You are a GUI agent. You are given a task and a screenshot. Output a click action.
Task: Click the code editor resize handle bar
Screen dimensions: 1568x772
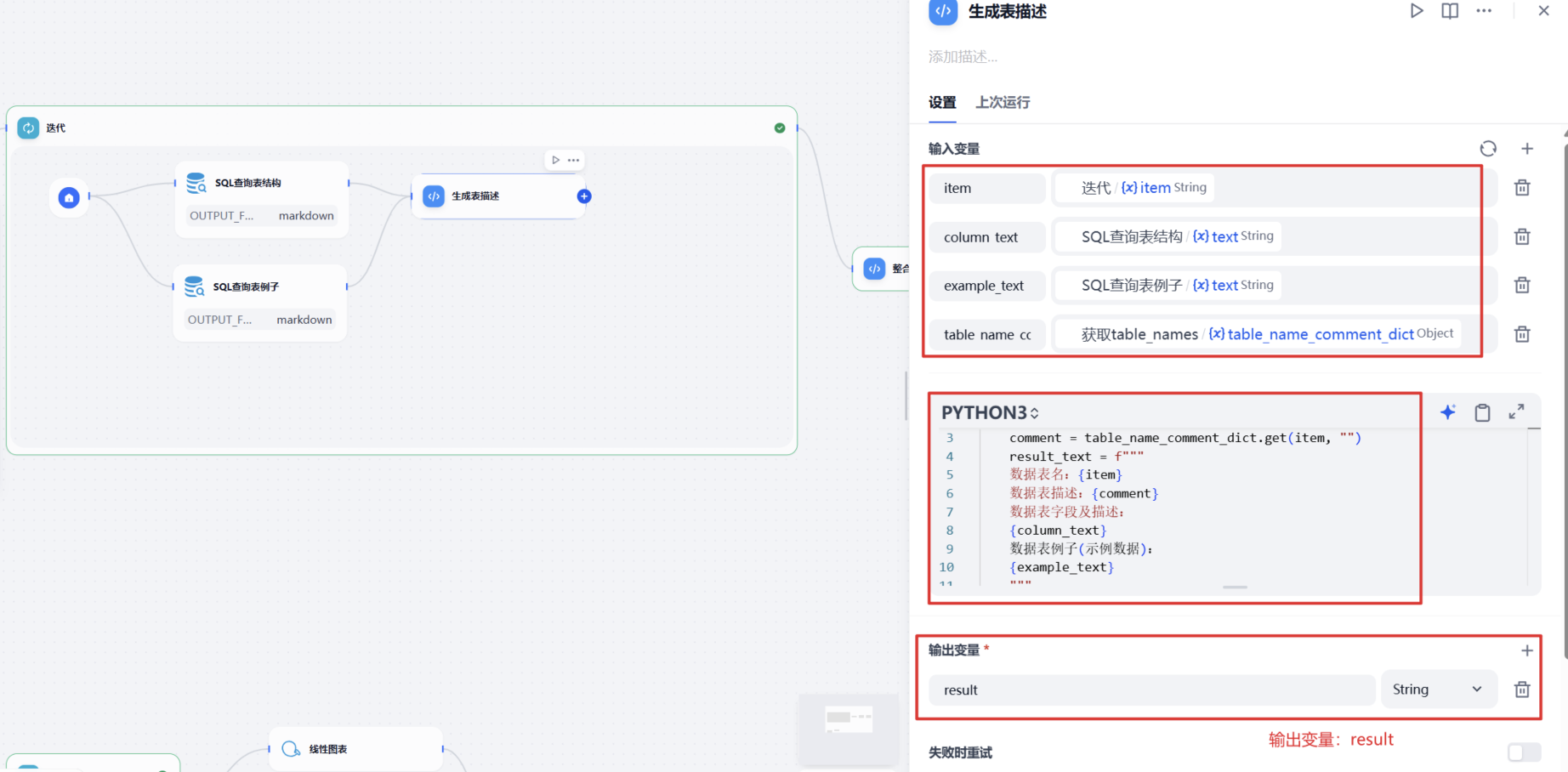[x=1235, y=588]
